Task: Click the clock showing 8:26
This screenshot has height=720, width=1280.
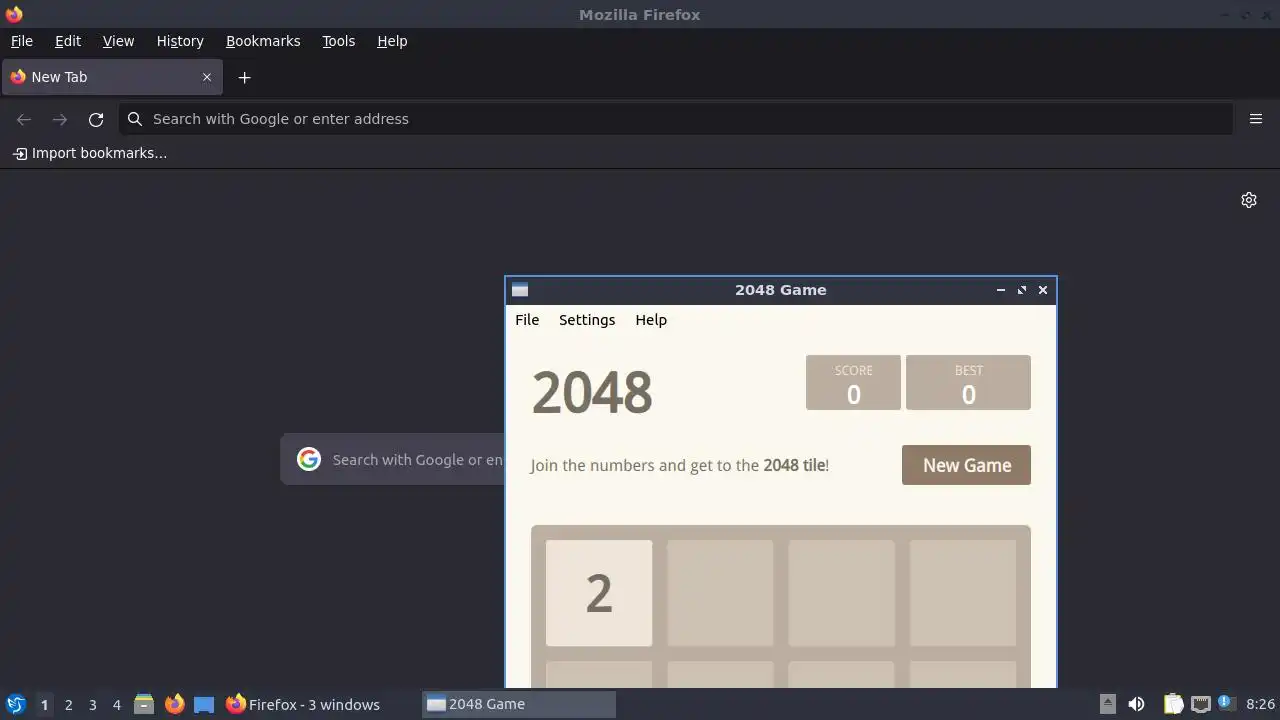Action: click(x=1260, y=704)
